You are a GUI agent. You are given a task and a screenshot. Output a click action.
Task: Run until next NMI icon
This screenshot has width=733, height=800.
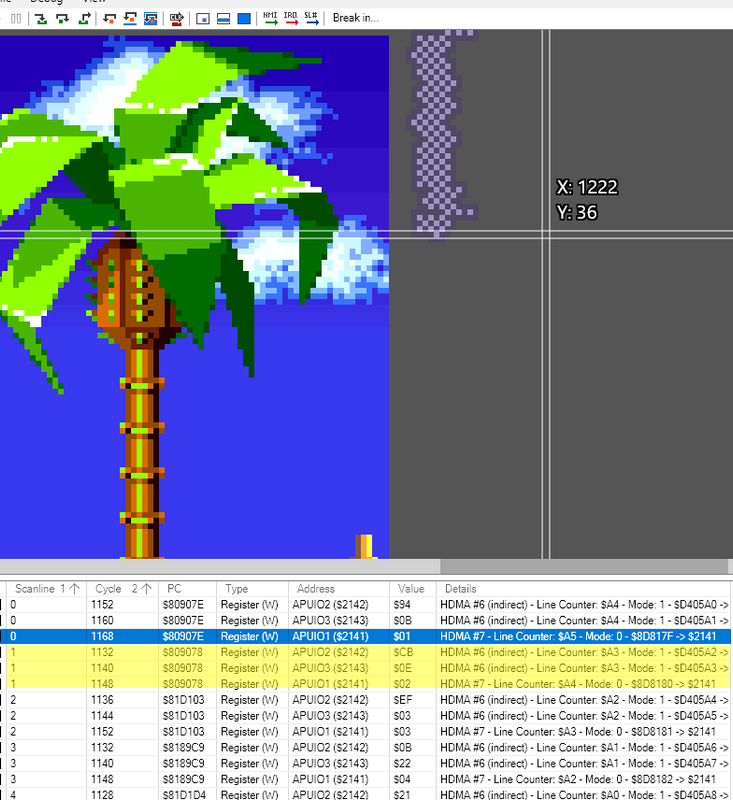(270, 18)
